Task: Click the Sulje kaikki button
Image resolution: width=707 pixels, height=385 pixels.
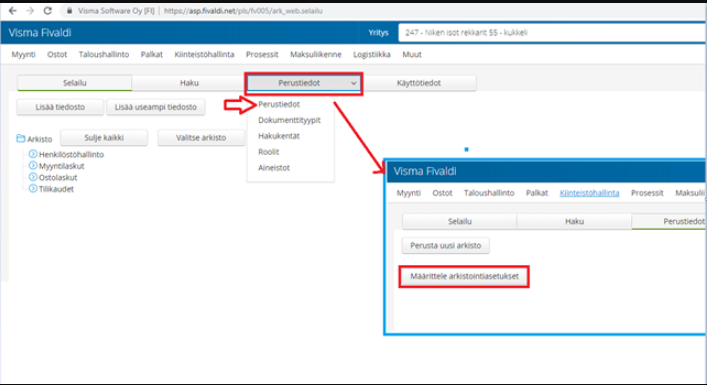Action: (x=104, y=138)
